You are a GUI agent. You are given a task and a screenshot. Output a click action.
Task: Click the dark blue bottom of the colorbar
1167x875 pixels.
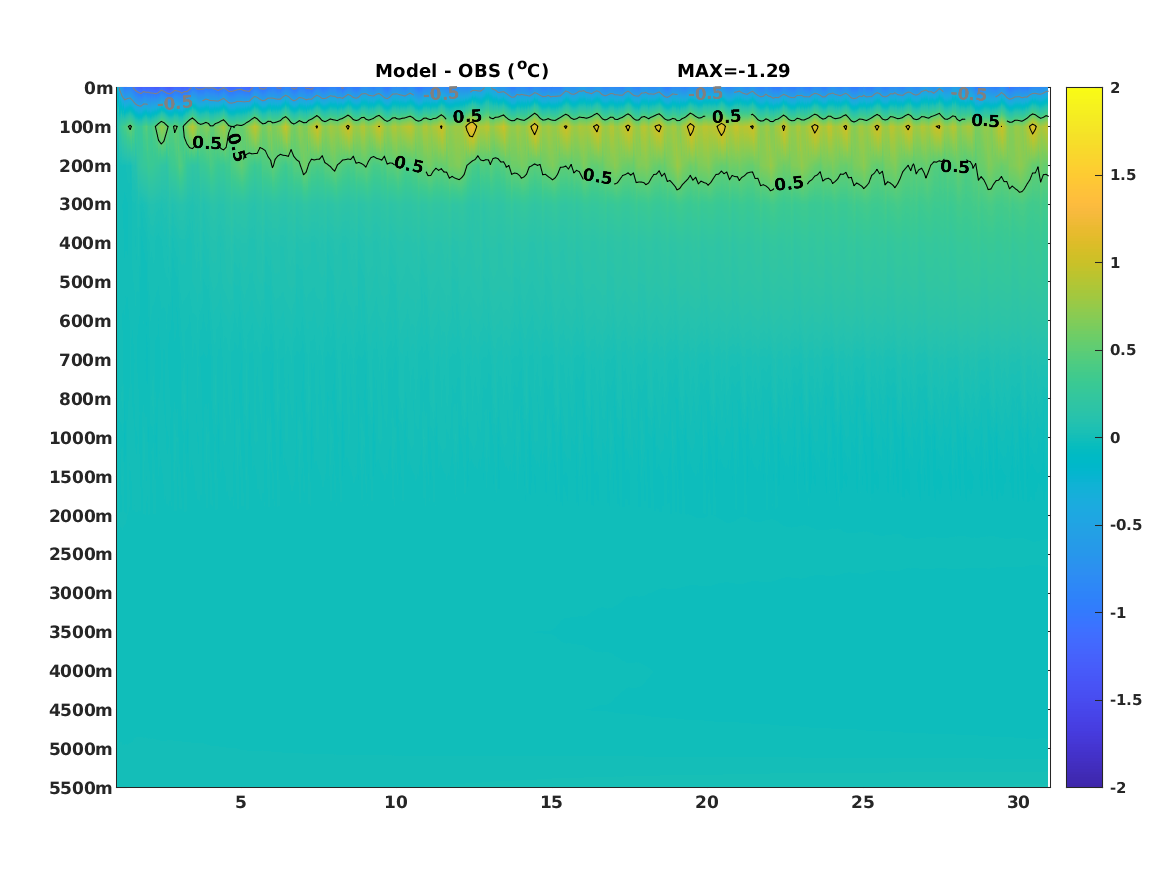click(1084, 780)
